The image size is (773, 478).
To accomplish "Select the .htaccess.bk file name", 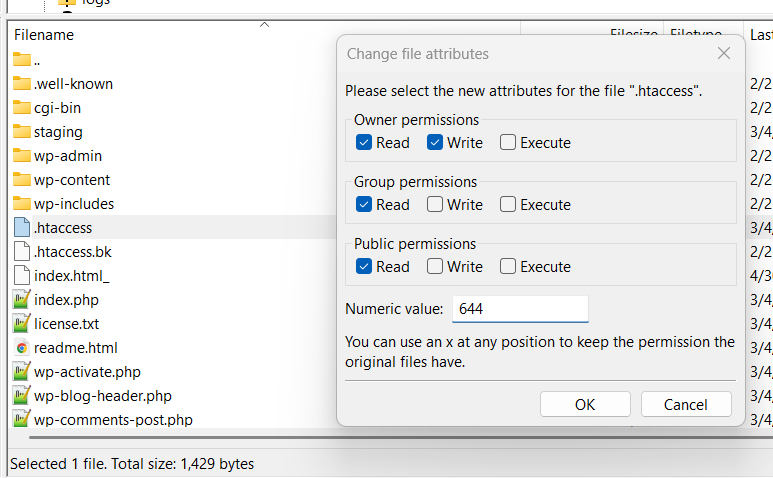I will [72, 252].
